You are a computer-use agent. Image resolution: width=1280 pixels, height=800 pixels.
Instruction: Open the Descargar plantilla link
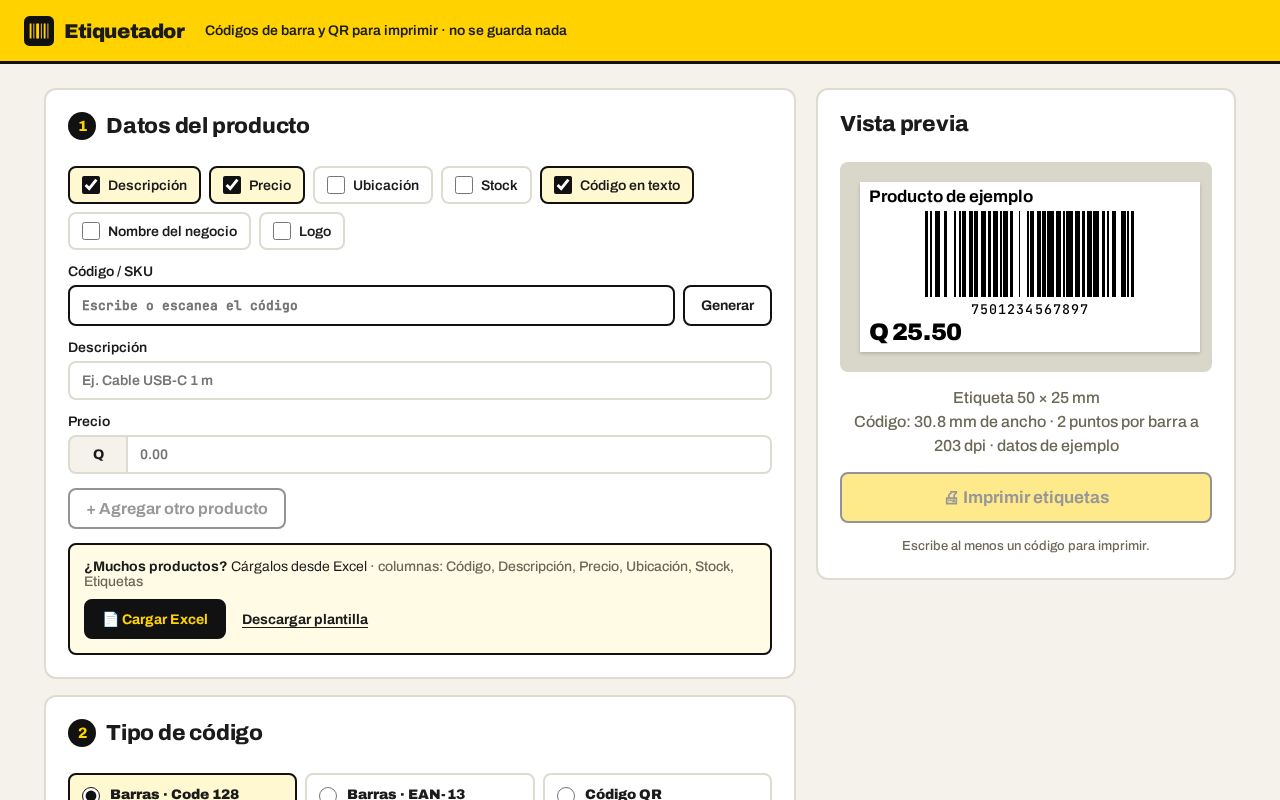click(305, 619)
